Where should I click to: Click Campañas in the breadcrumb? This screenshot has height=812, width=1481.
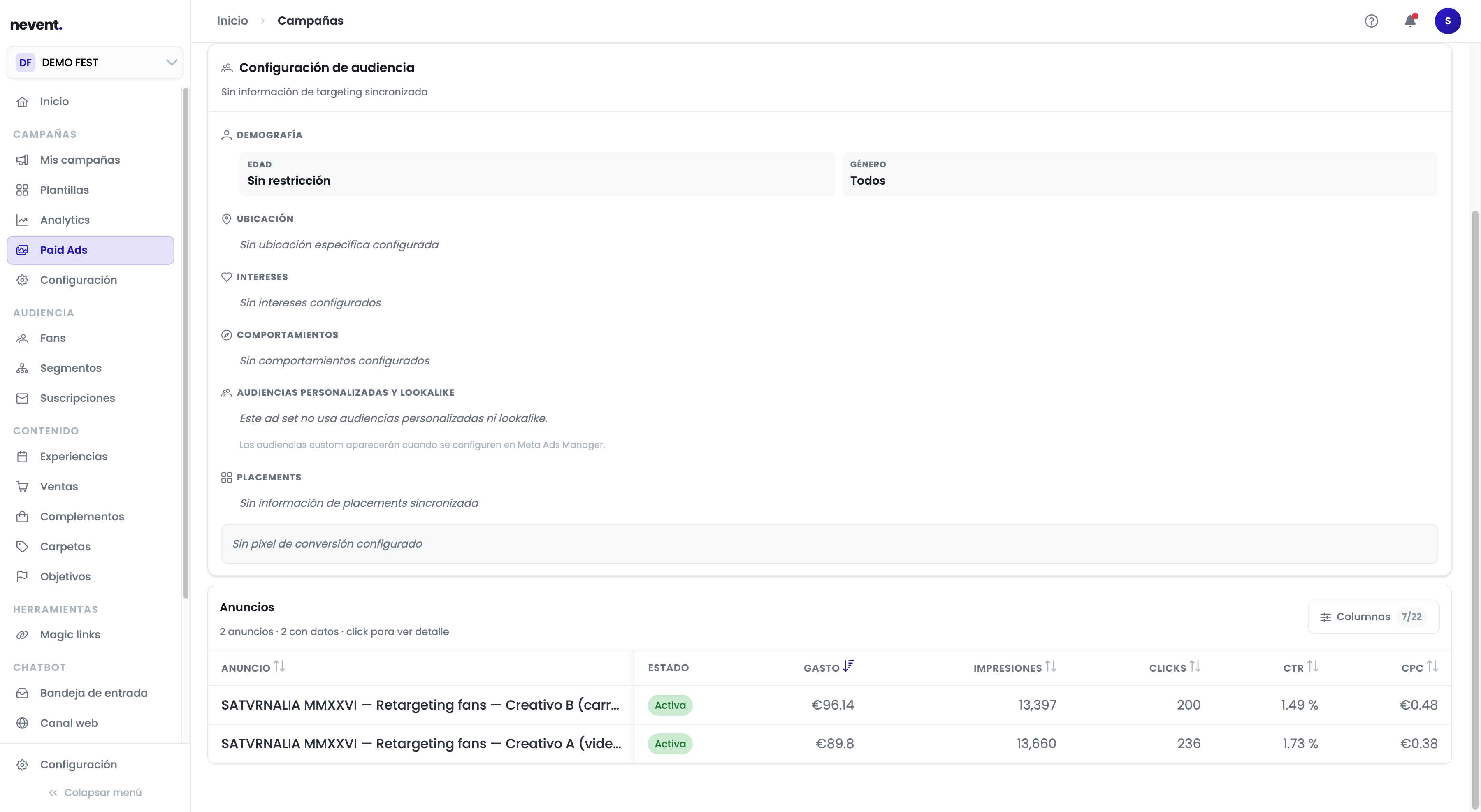[311, 21]
